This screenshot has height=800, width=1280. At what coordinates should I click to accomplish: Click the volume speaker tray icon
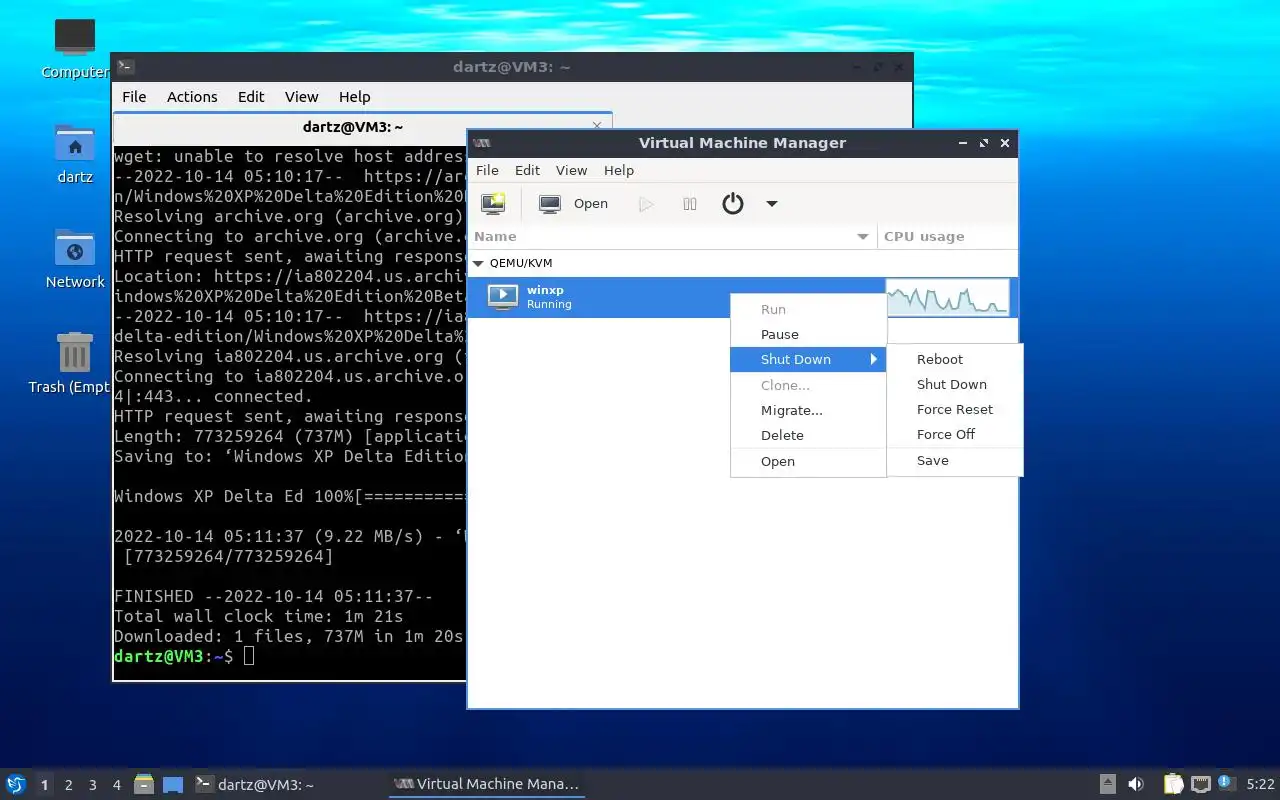(1136, 784)
